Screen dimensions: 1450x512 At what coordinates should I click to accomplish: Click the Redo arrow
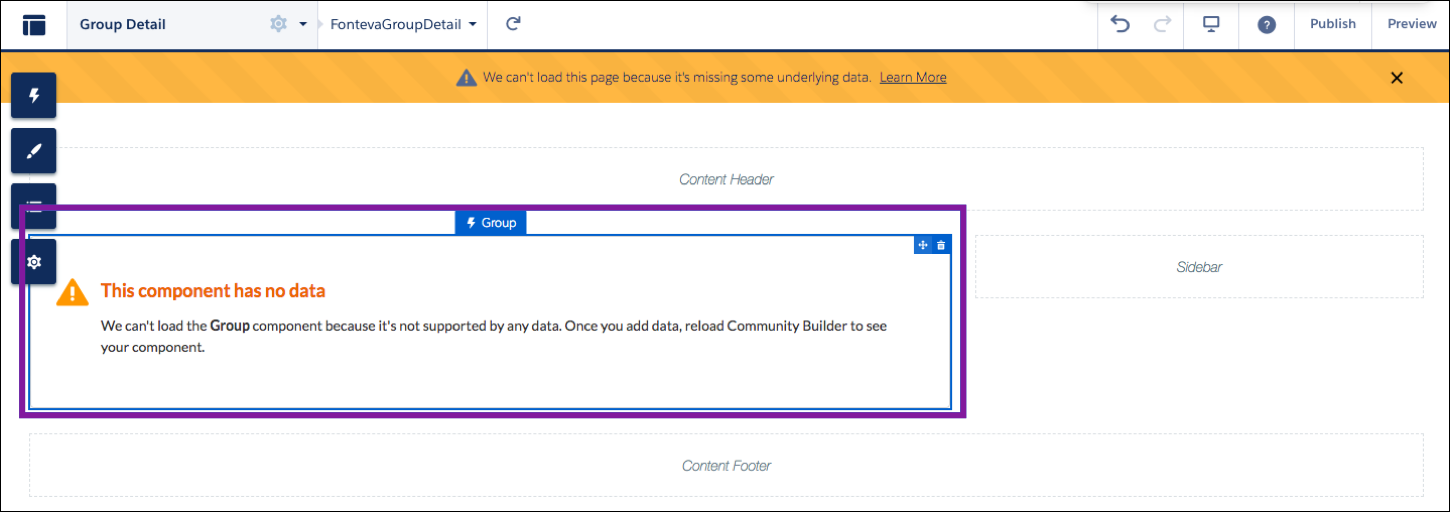pos(1162,24)
